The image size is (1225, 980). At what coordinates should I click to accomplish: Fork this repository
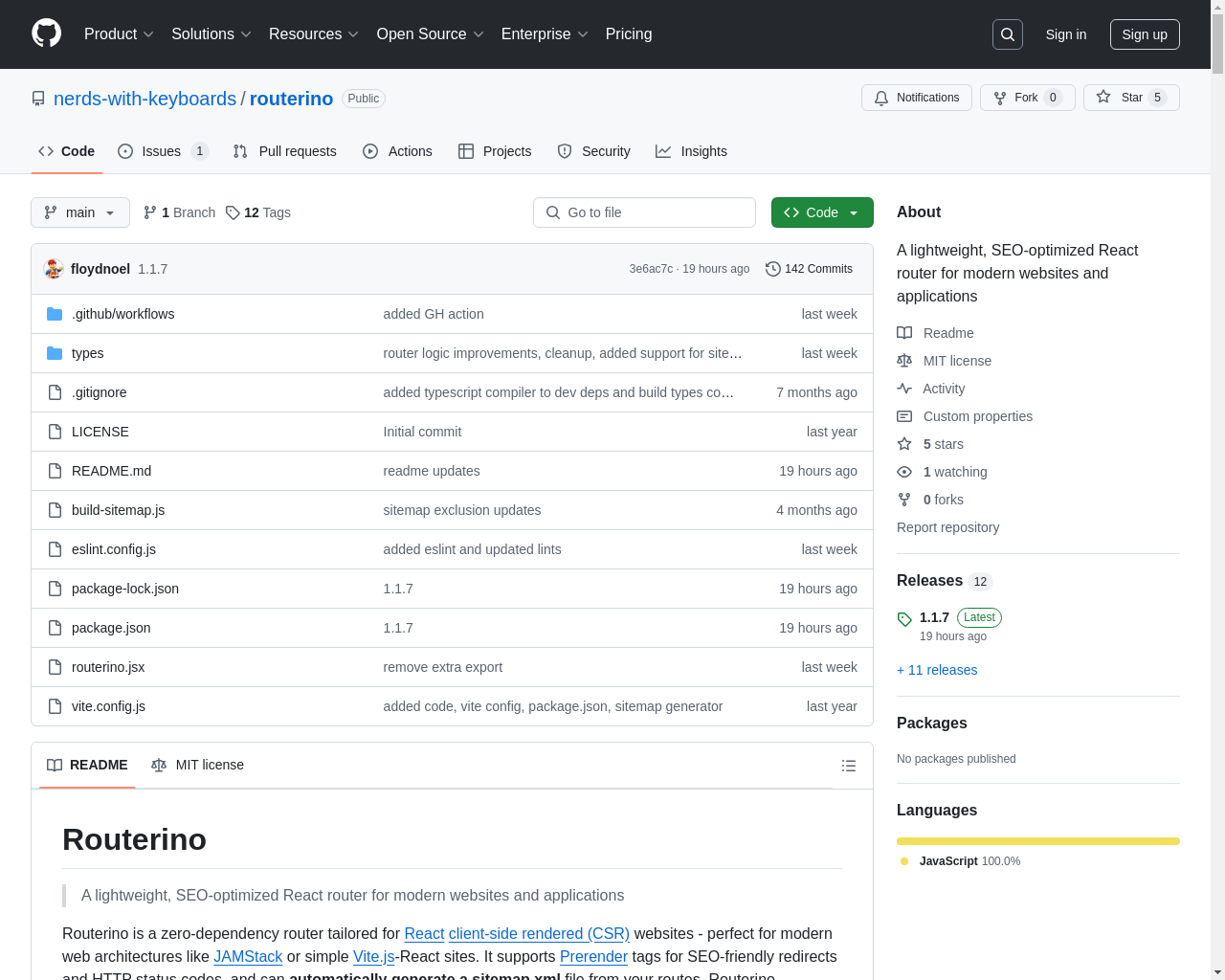coord(1028,98)
